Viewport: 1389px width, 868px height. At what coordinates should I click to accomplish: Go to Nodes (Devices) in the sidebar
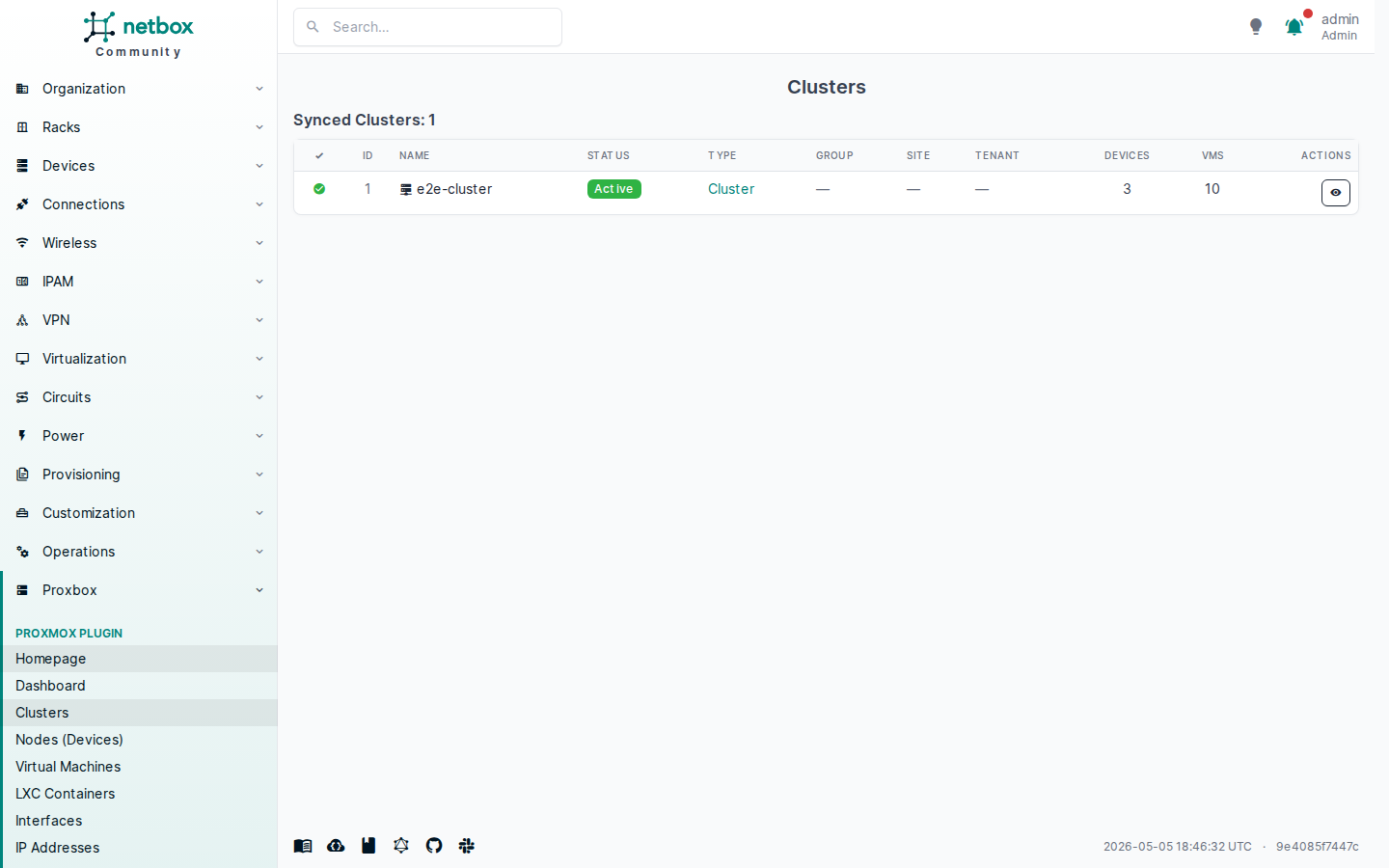[139, 740]
